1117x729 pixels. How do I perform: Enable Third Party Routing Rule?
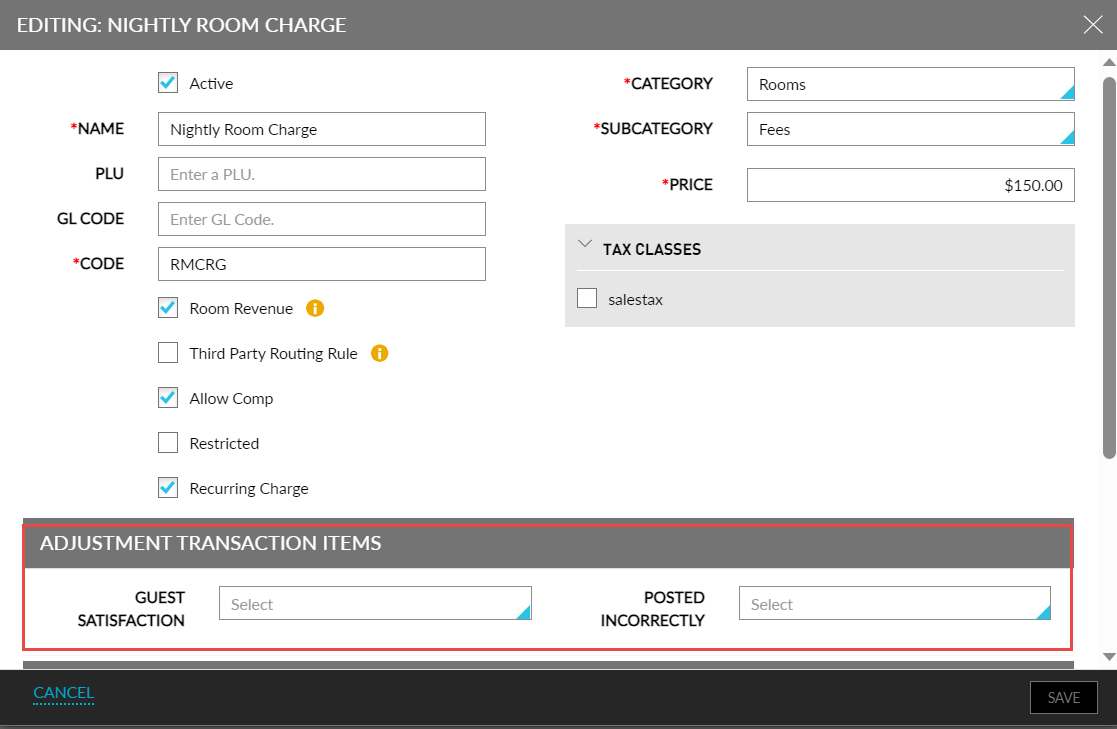click(168, 353)
